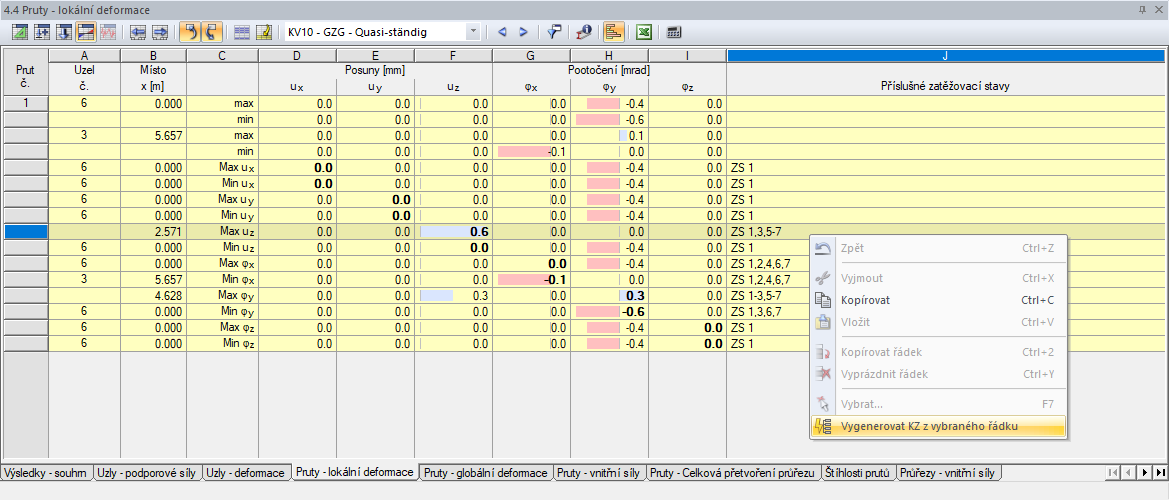This screenshot has height=500, width=1169.
Task: Select previous load case with left triangle
Action: click(x=502, y=32)
